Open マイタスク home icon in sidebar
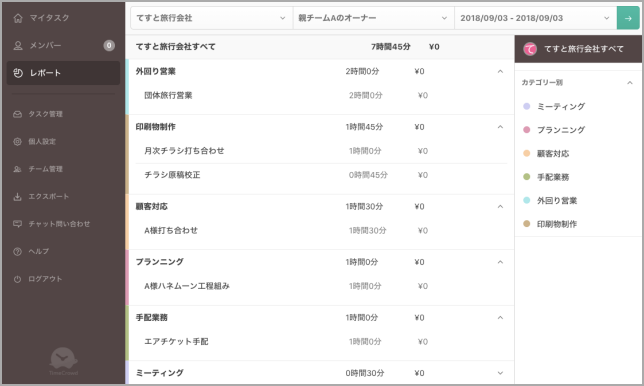Screen dimensions: 644x386 click(18, 18)
